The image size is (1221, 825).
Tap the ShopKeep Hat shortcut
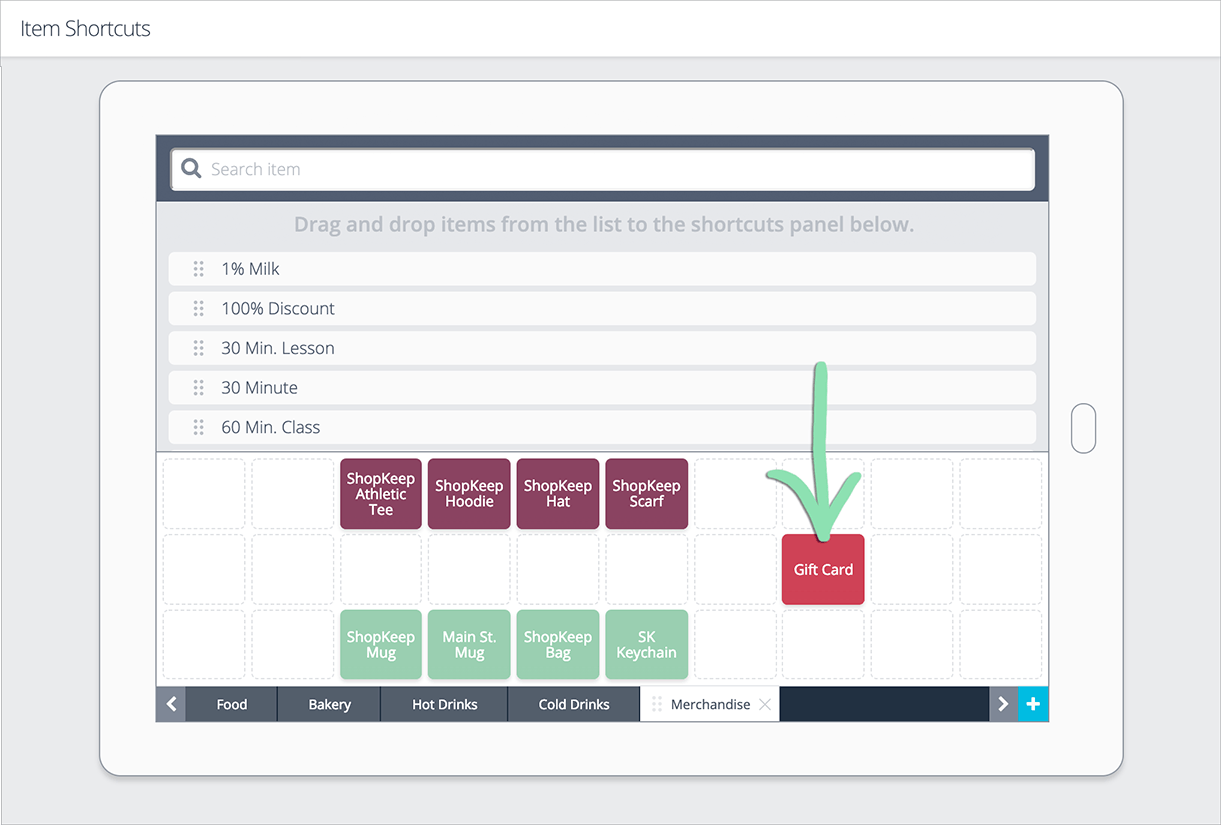pos(558,494)
